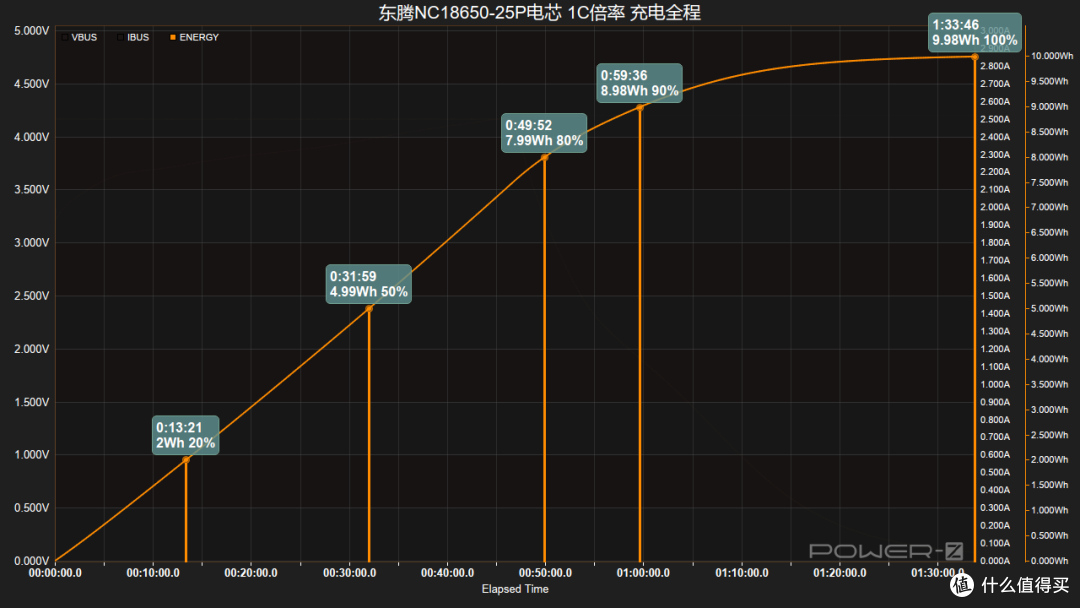Screen dimensions: 1080x608
Task: Select the 2.800A current axis label
Action: [995, 66]
